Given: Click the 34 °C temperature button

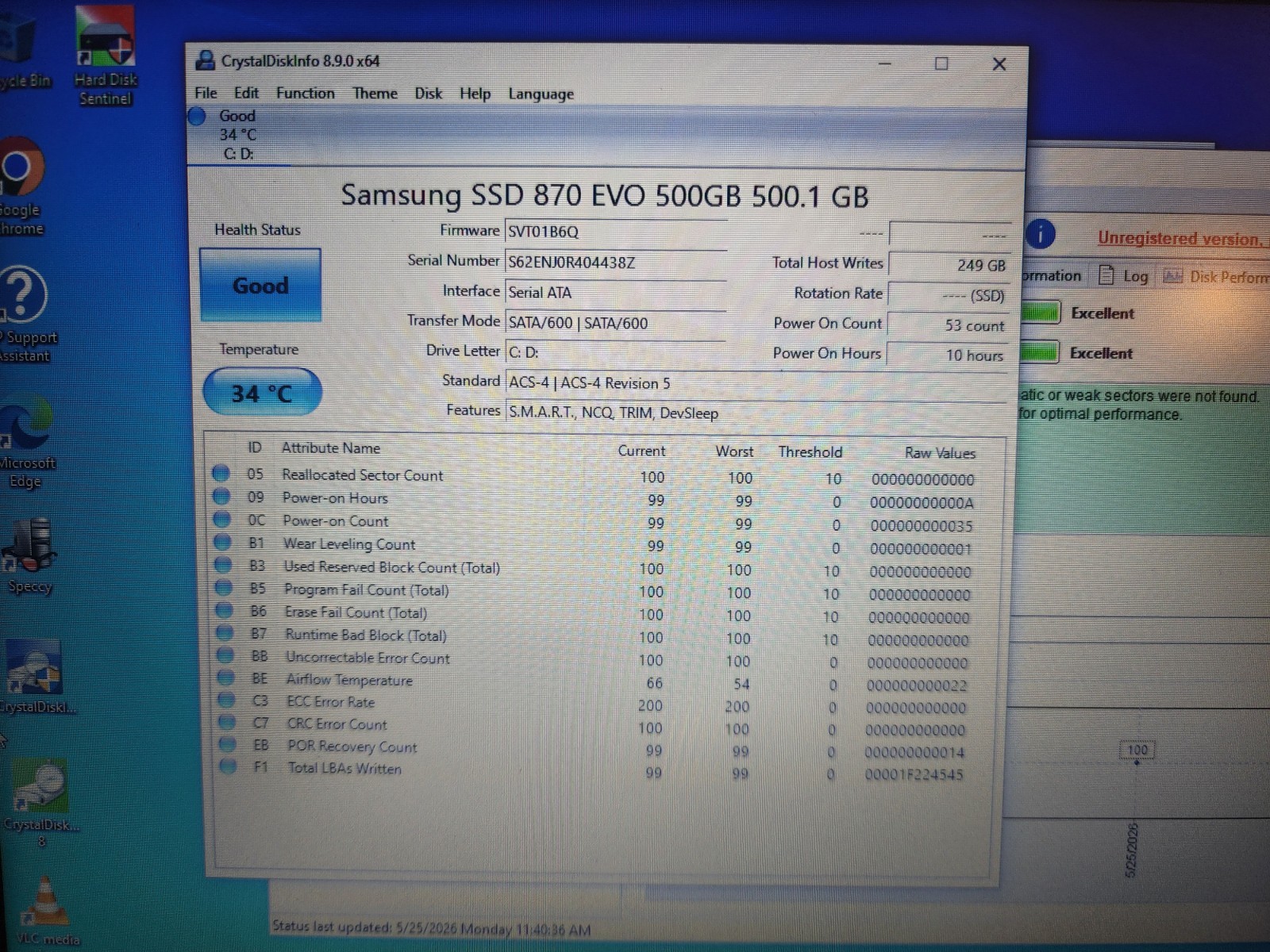Looking at the screenshot, I should click(x=262, y=392).
